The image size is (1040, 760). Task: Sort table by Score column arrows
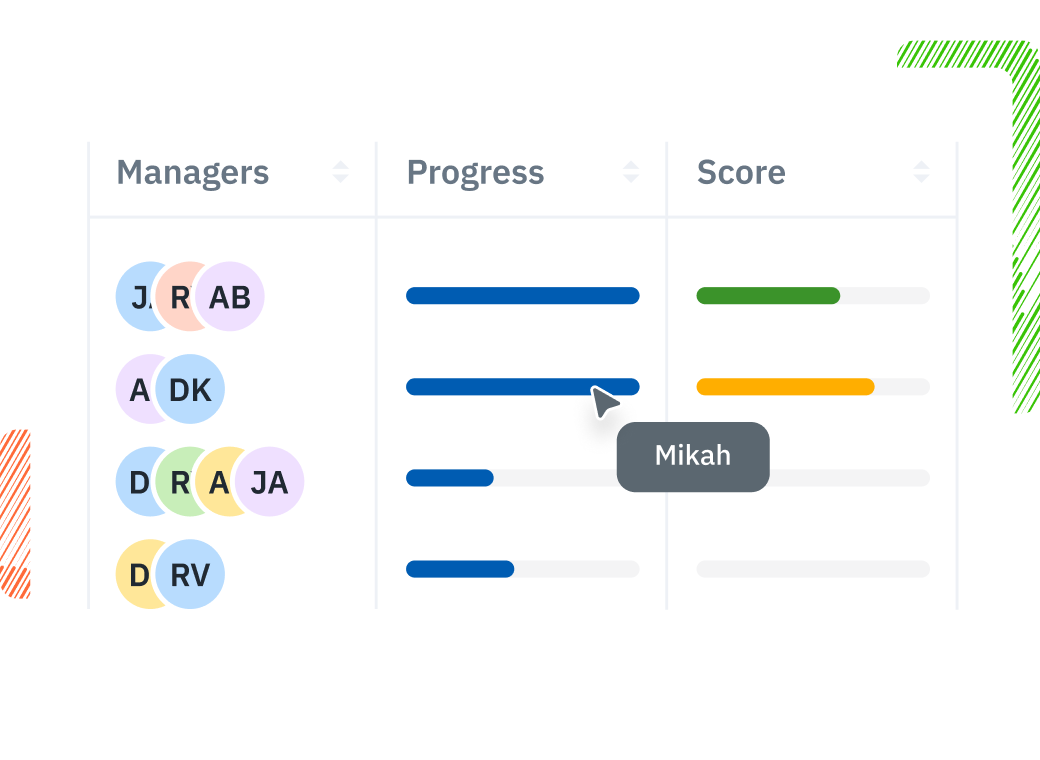click(921, 172)
